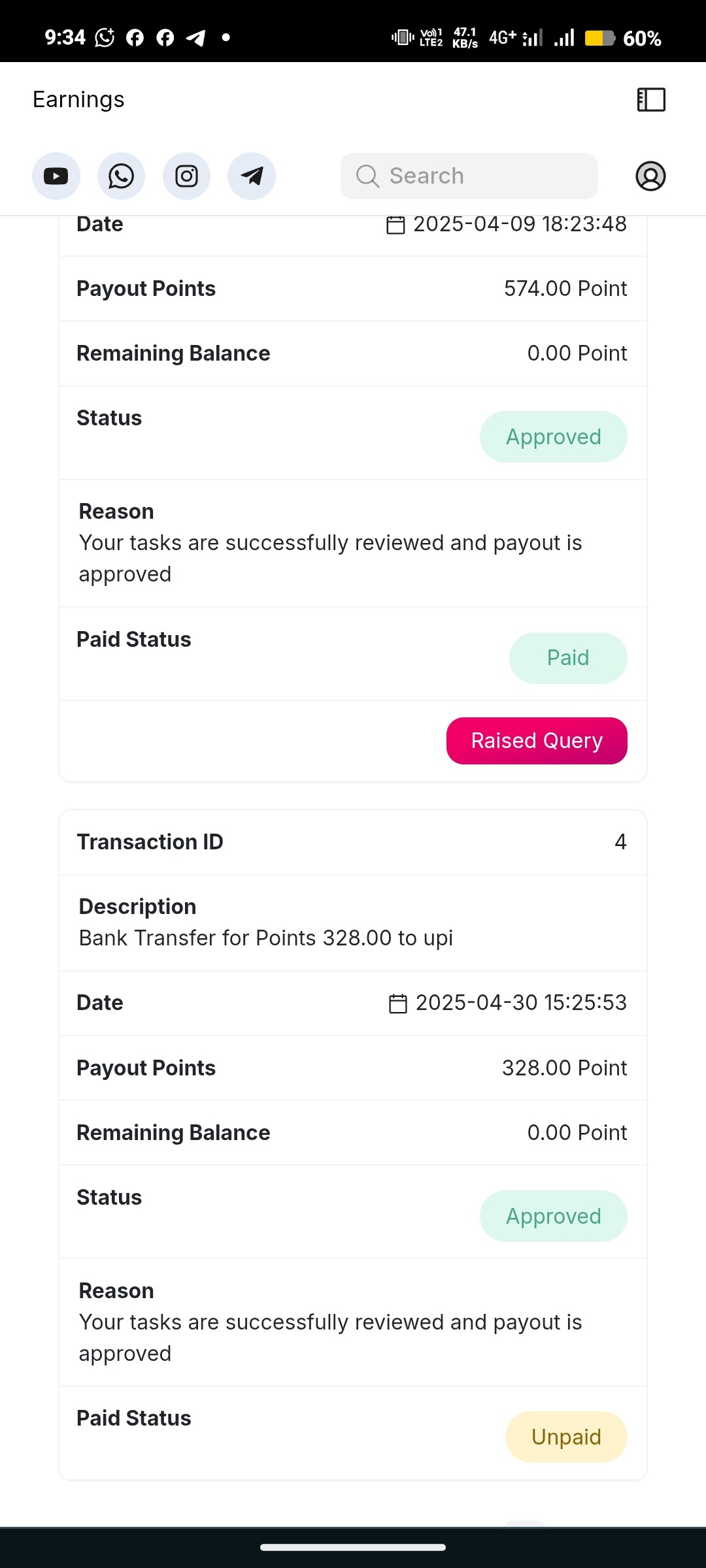The image size is (706, 1568).
Task: Tap Bank Transfer for Points 328.00 description
Action: [266, 938]
